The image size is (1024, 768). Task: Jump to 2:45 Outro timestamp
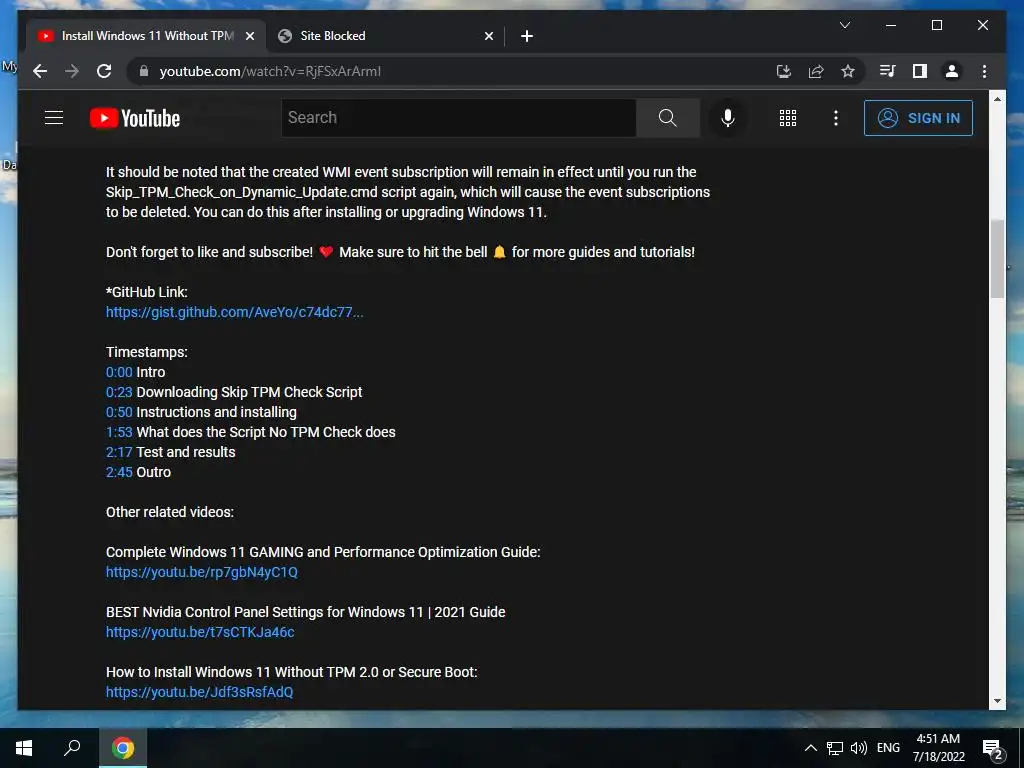pyautogui.click(x=119, y=472)
